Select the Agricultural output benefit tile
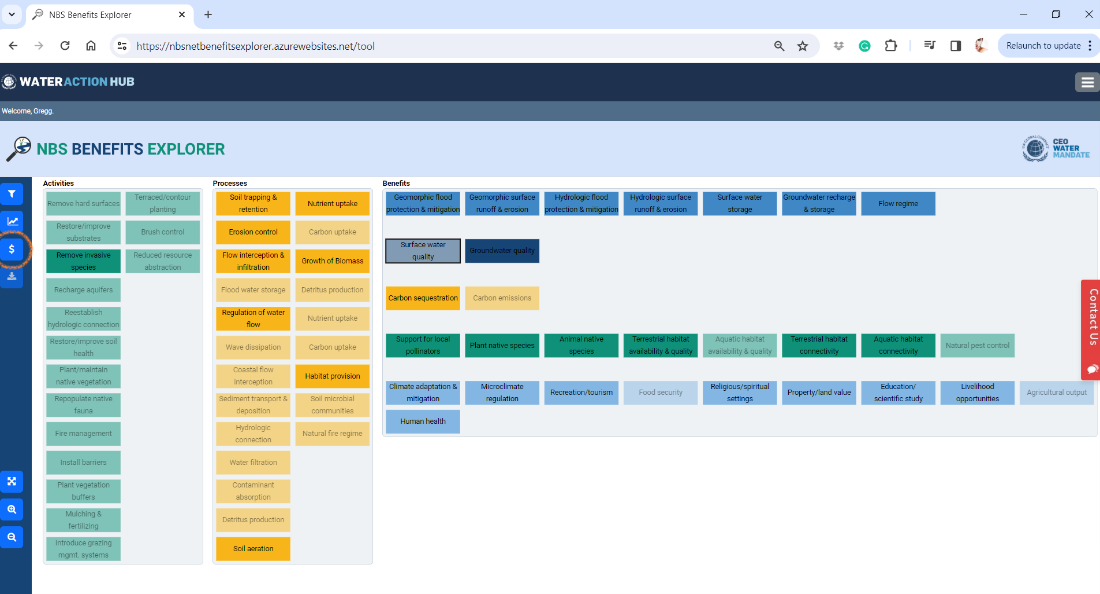This screenshot has width=1100, height=594. coord(1057,393)
